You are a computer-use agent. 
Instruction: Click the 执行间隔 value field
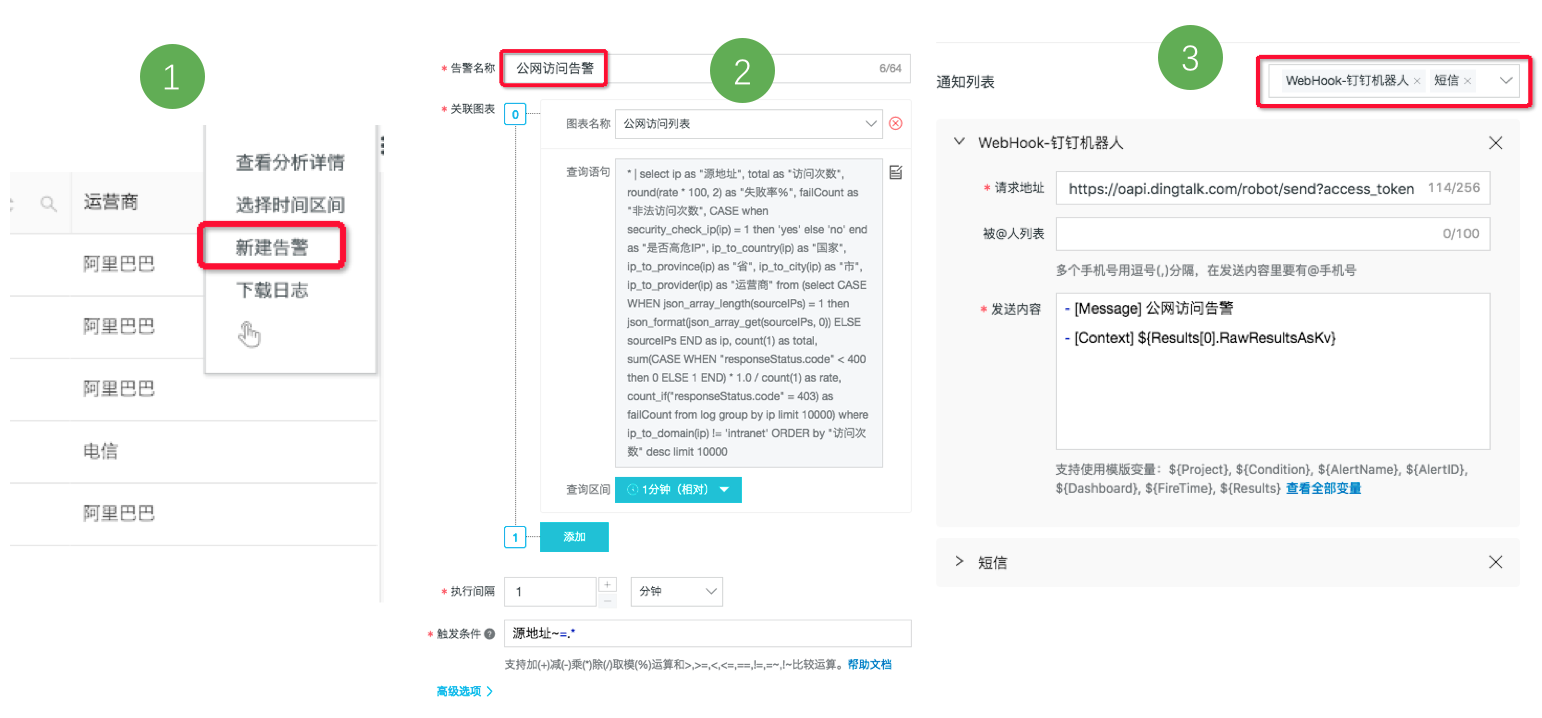[x=550, y=592]
